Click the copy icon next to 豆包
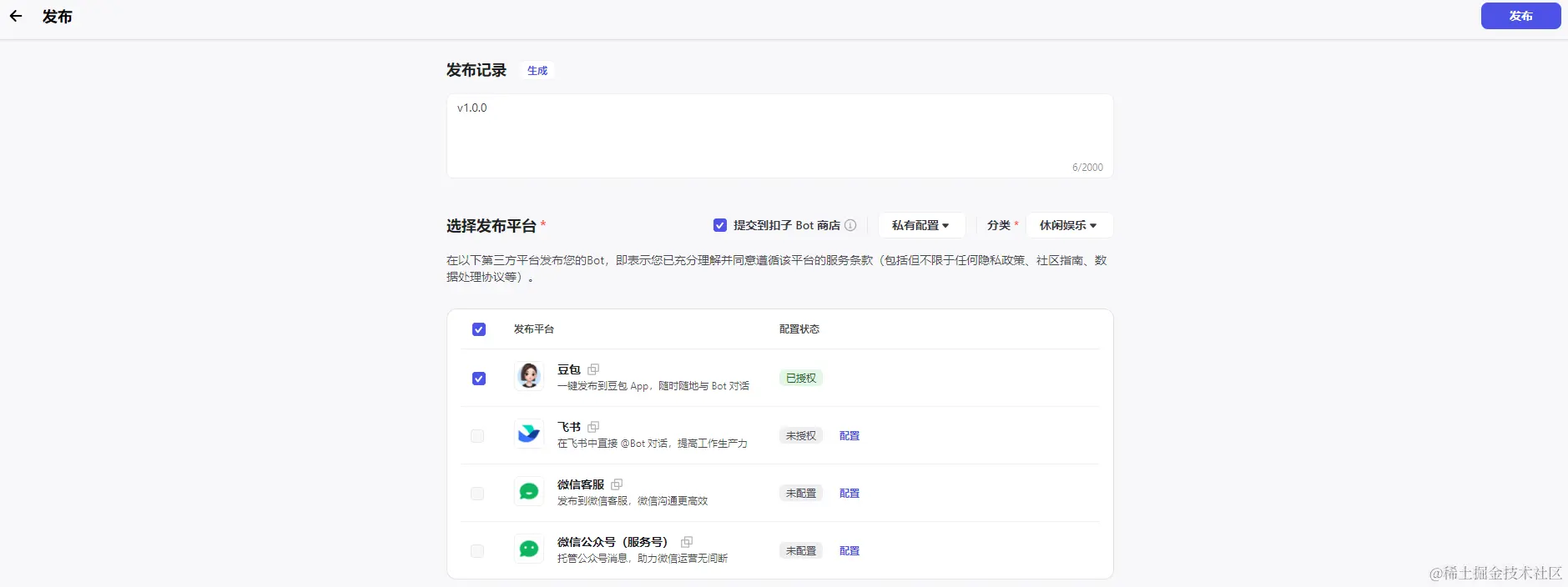The height and width of the screenshot is (587, 1568). (593, 369)
